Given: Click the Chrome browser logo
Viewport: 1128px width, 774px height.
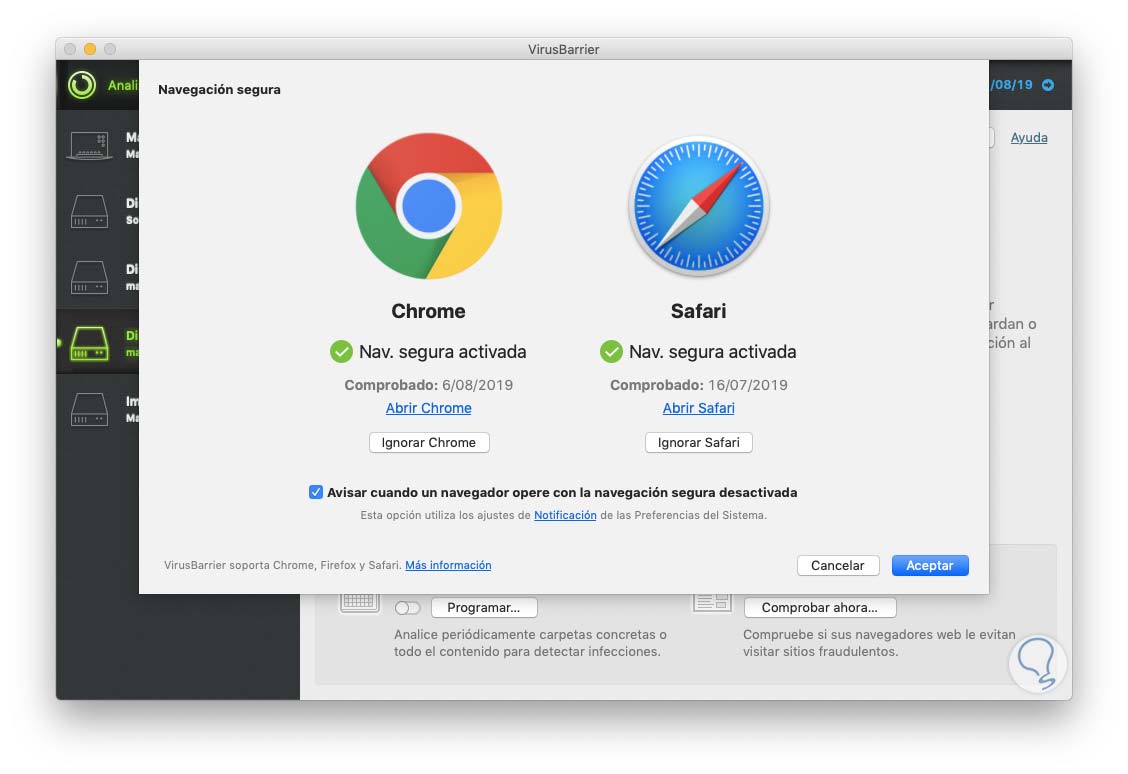Looking at the screenshot, I should [x=429, y=206].
